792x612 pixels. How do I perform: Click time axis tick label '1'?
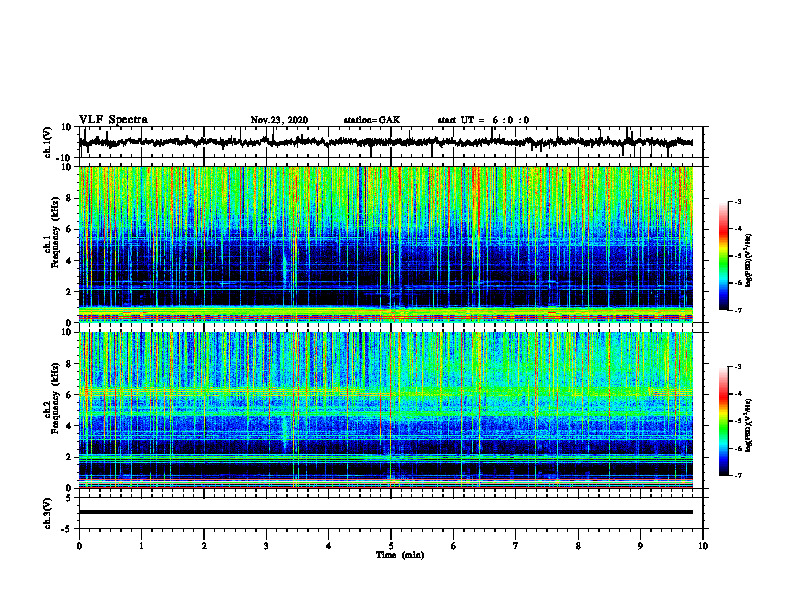pyautogui.click(x=141, y=546)
